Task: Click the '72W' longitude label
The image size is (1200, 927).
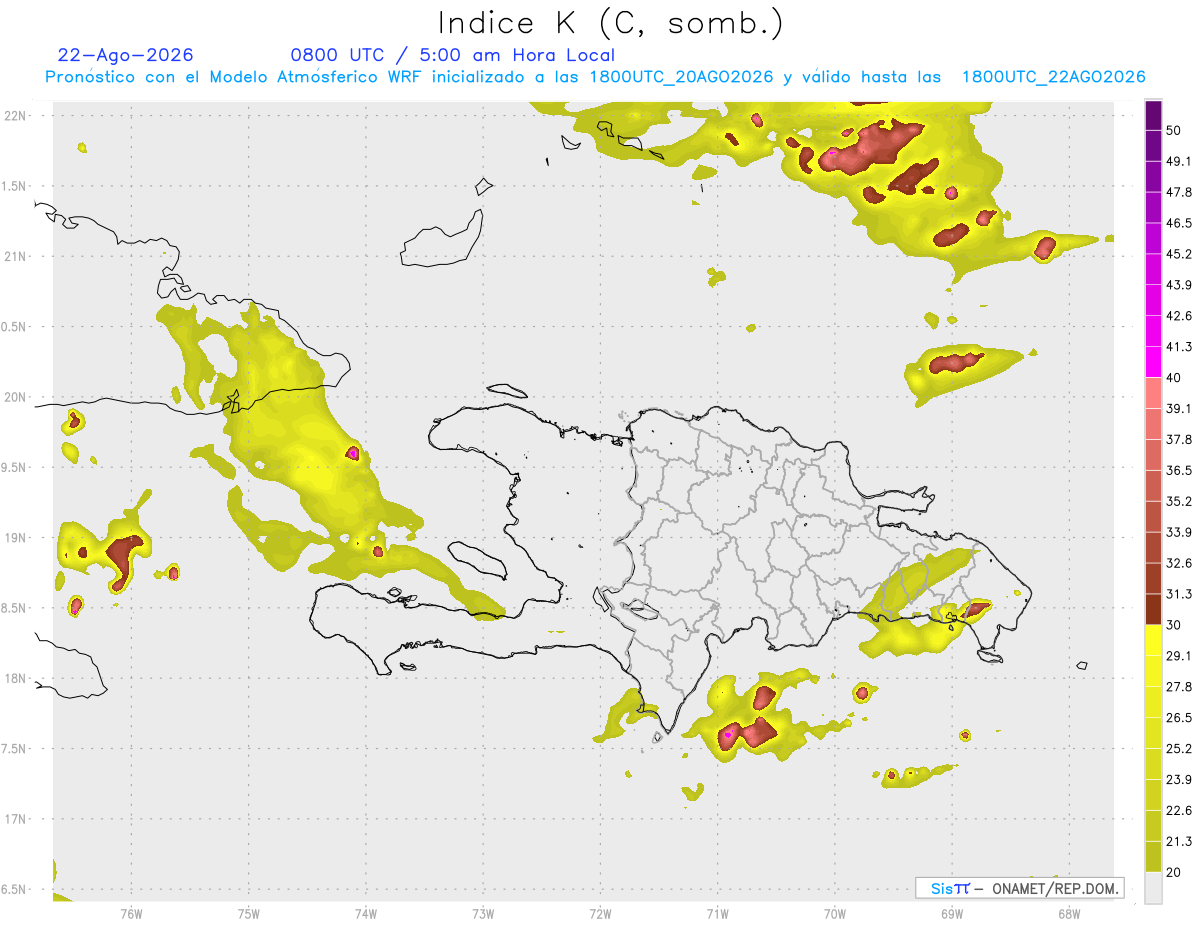Action: (x=600, y=914)
